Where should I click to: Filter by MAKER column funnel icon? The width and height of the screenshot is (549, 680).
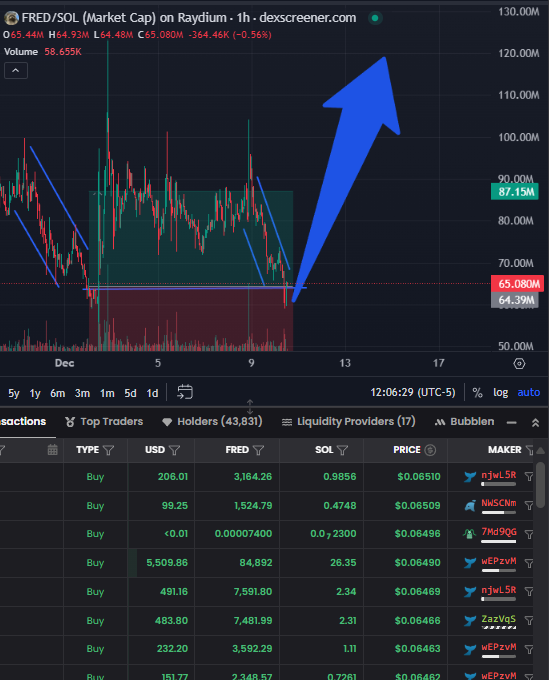[529, 450]
